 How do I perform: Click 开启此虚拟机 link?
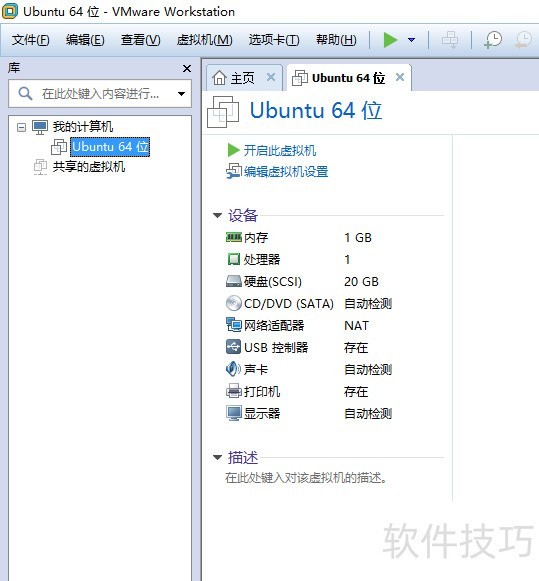click(x=280, y=150)
